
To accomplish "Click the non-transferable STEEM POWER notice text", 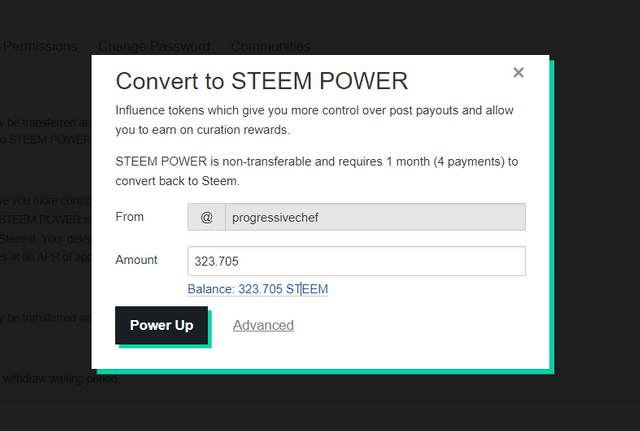I will (x=317, y=171).
